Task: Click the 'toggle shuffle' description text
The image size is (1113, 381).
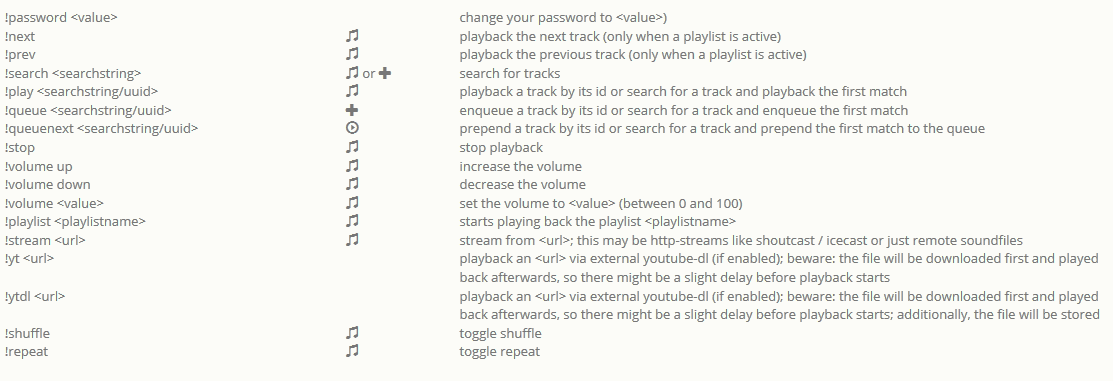Action: [x=500, y=333]
